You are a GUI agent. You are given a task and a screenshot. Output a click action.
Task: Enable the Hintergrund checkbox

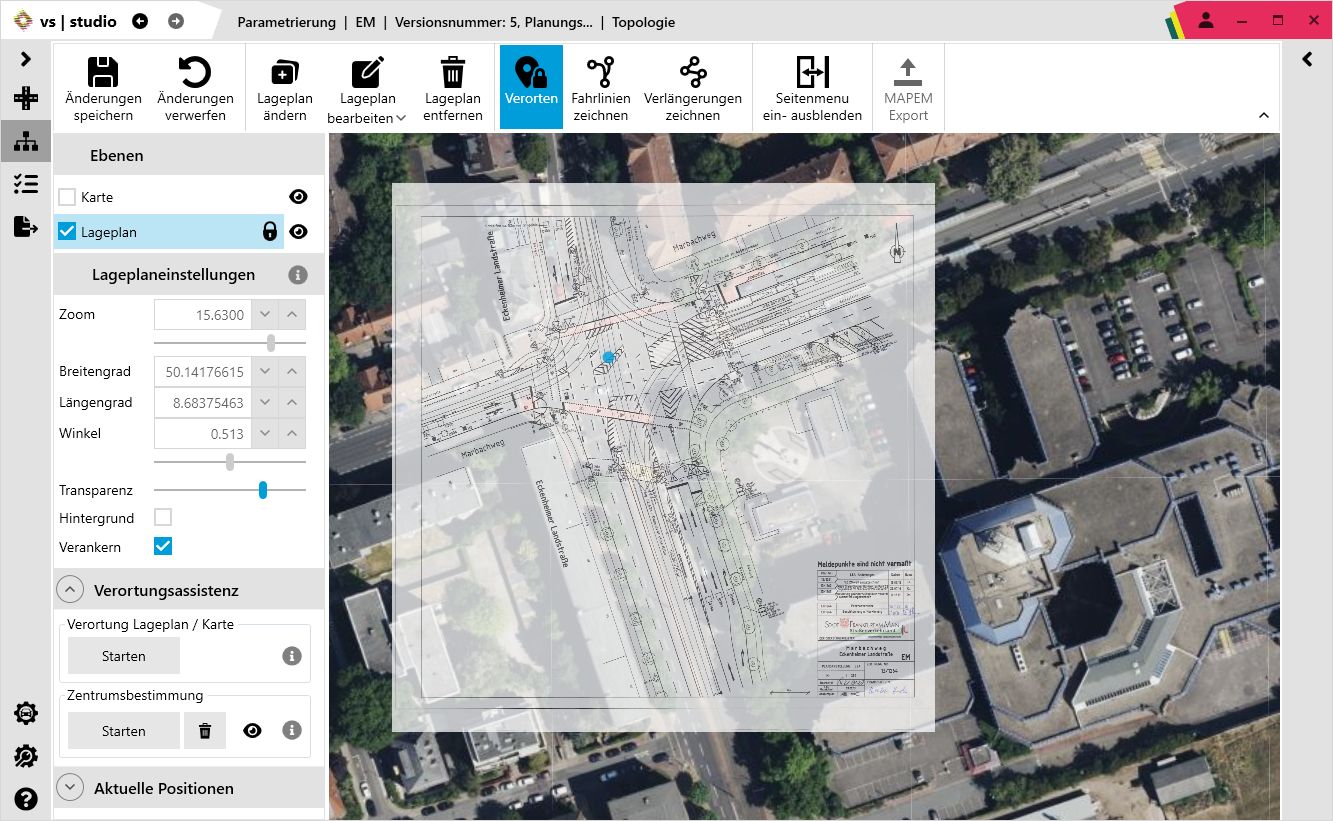coord(163,517)
